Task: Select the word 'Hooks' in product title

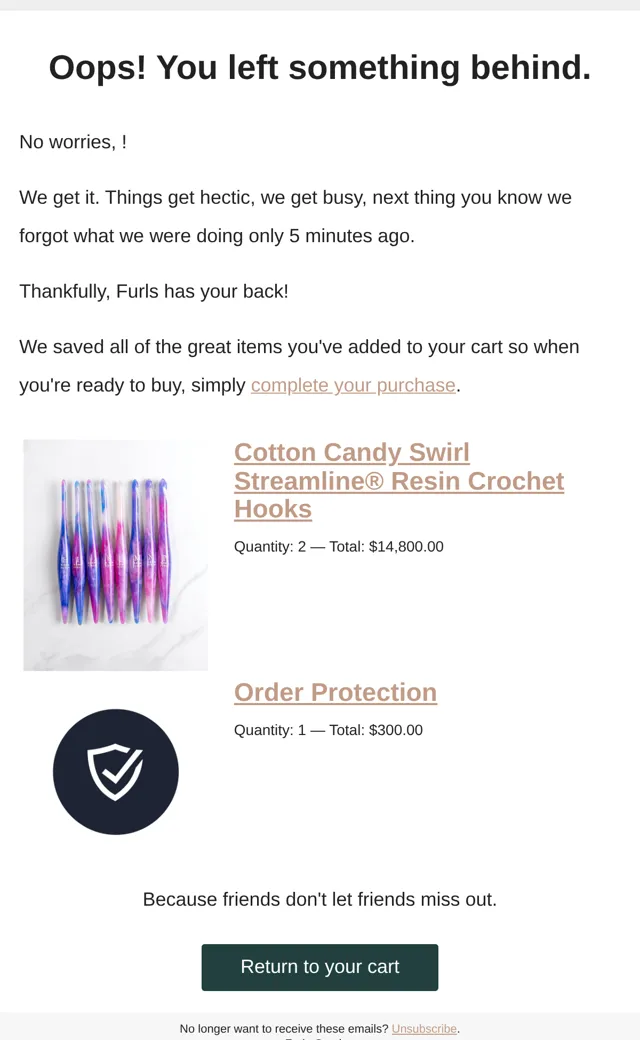Action: click(273, 509)
